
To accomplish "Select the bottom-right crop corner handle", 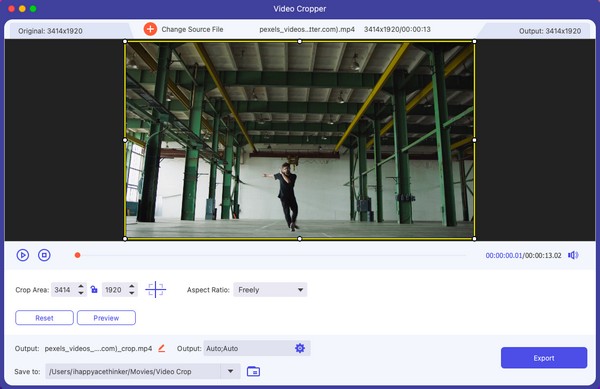I will pyautogui.click(x=474, y=239).
